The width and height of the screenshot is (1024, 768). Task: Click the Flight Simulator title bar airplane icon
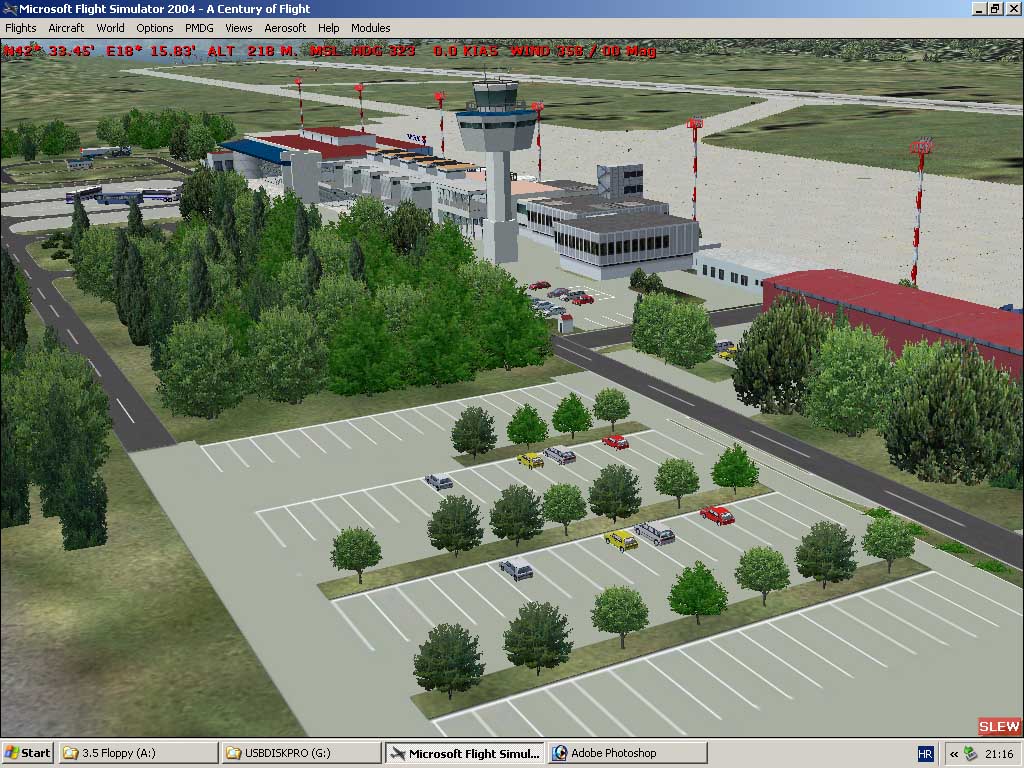click(x=9, y=9)
